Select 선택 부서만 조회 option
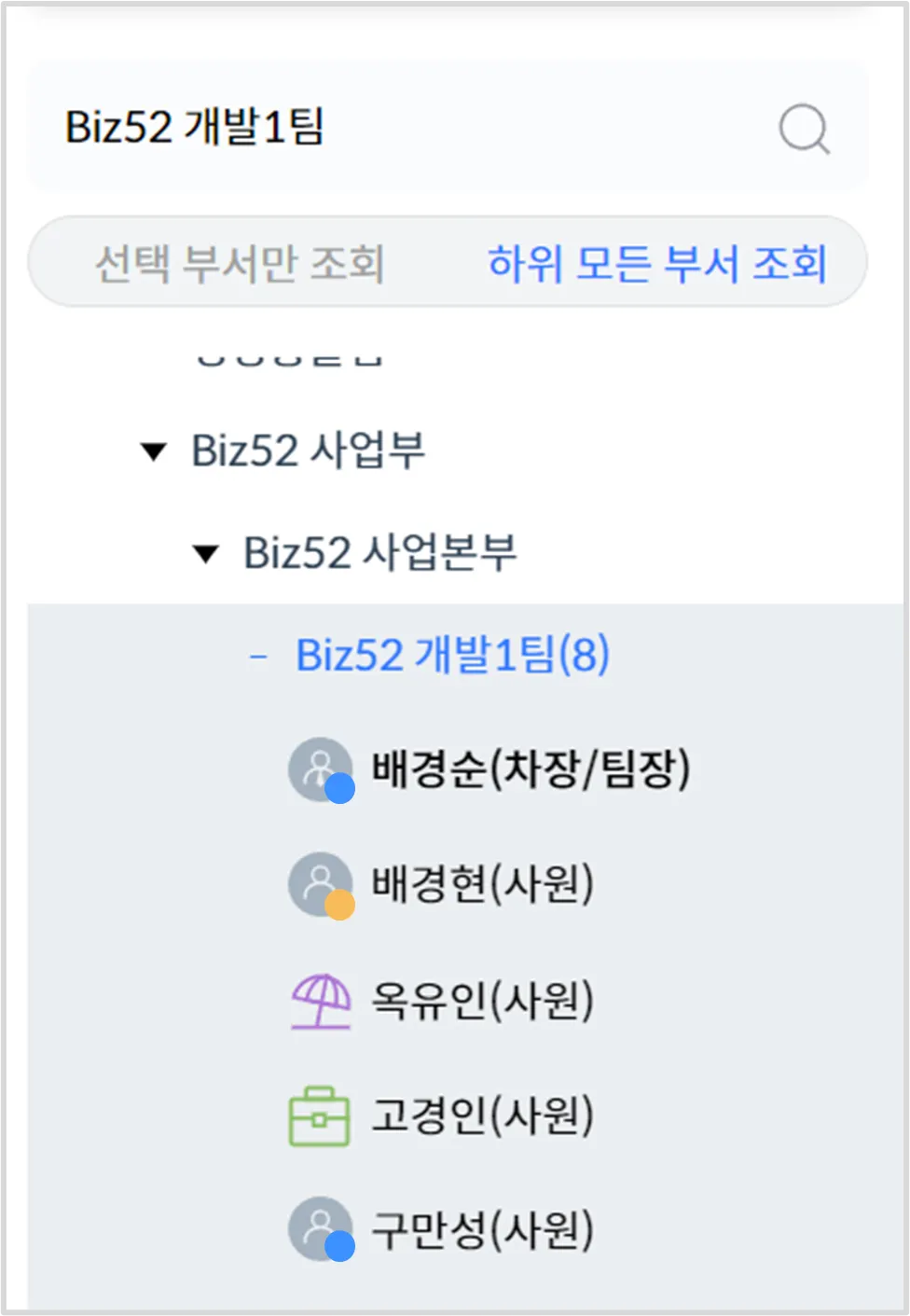Image resolution: width=910 pixels, height=1316 pixels. click(x=240, y=263)
